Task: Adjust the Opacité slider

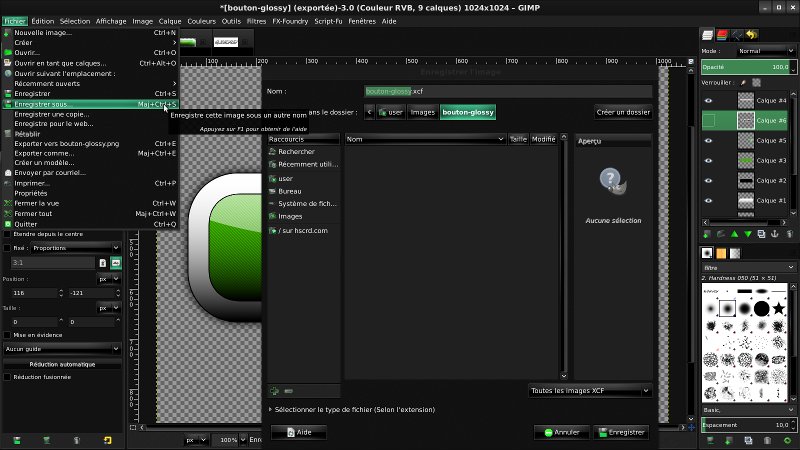Action: tap(746, 67)
